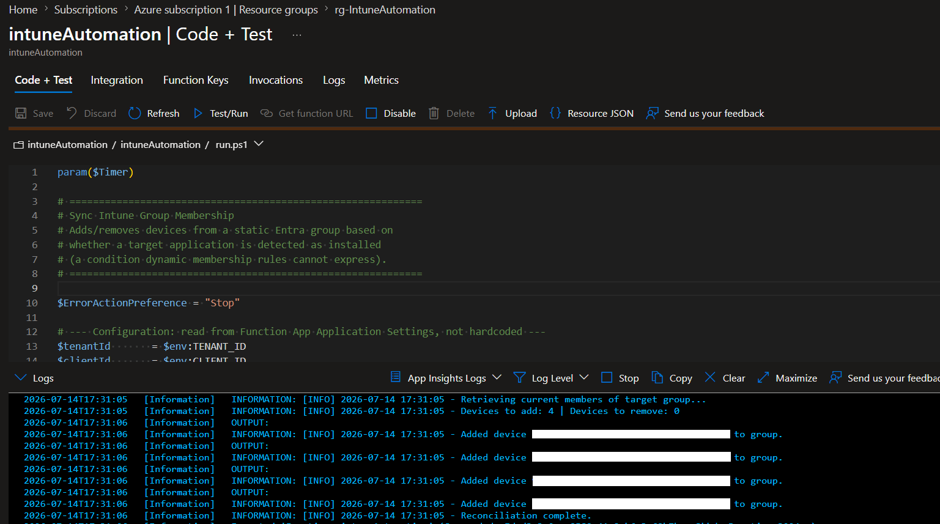Click the Configuration comment on line 12
940x524 pixels.
(x=302, y=332)
